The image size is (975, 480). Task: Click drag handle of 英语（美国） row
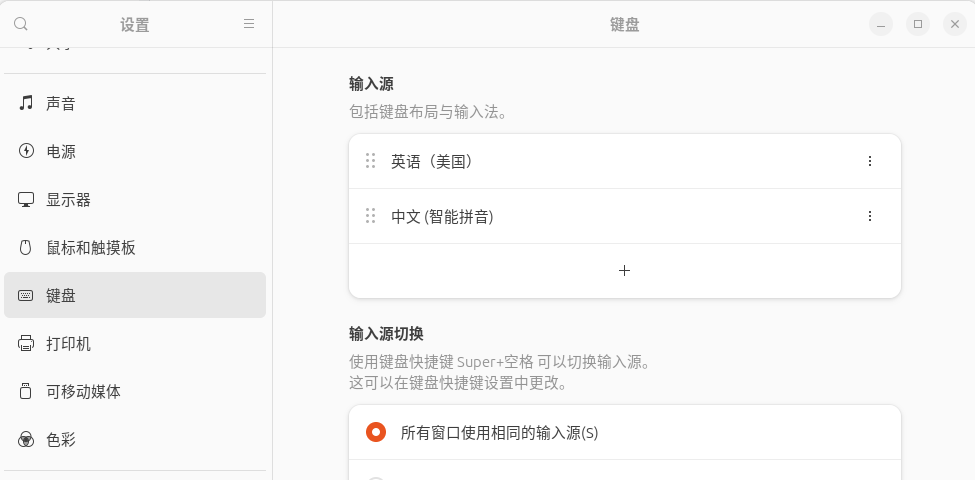pos(371,161)
